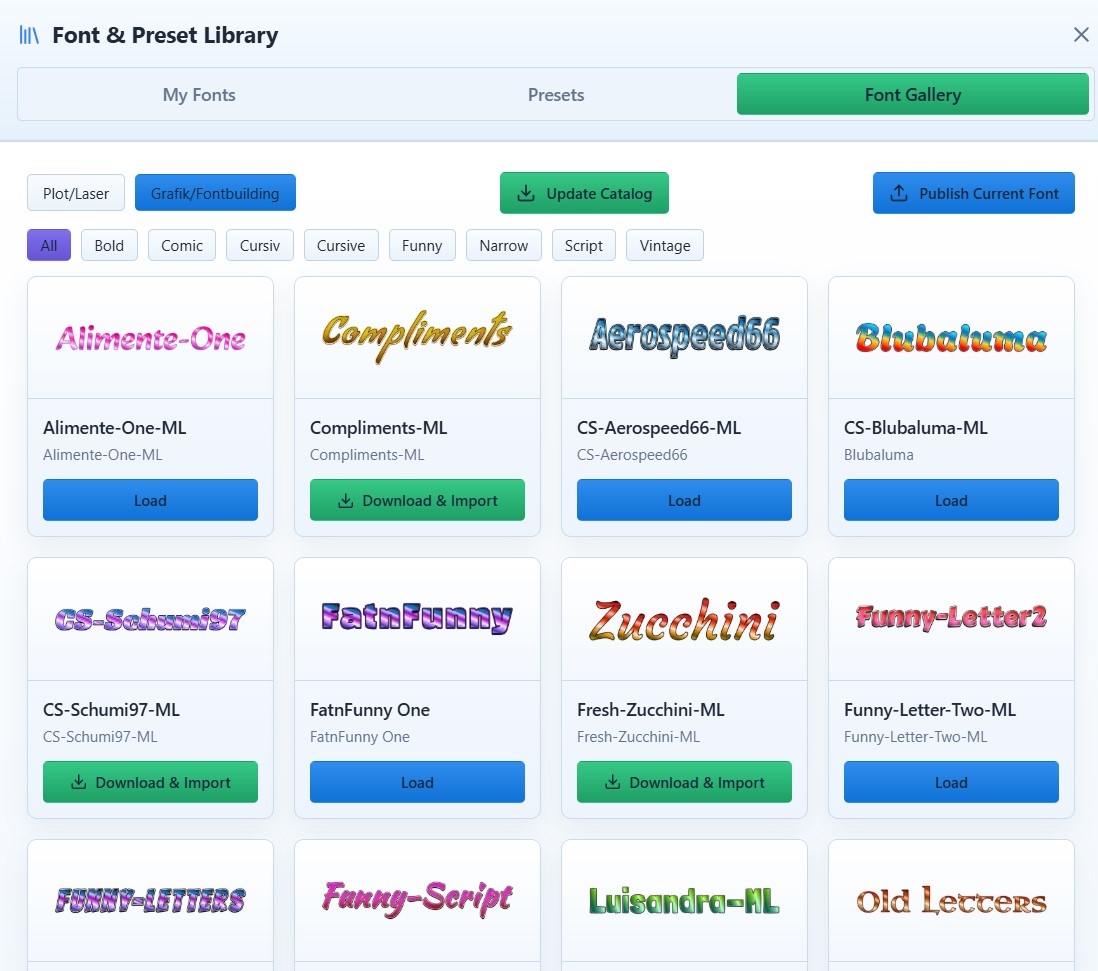Filter the gallery by Vintage tag
This screenshot has height=971, width=1098.
click(664, 245)
